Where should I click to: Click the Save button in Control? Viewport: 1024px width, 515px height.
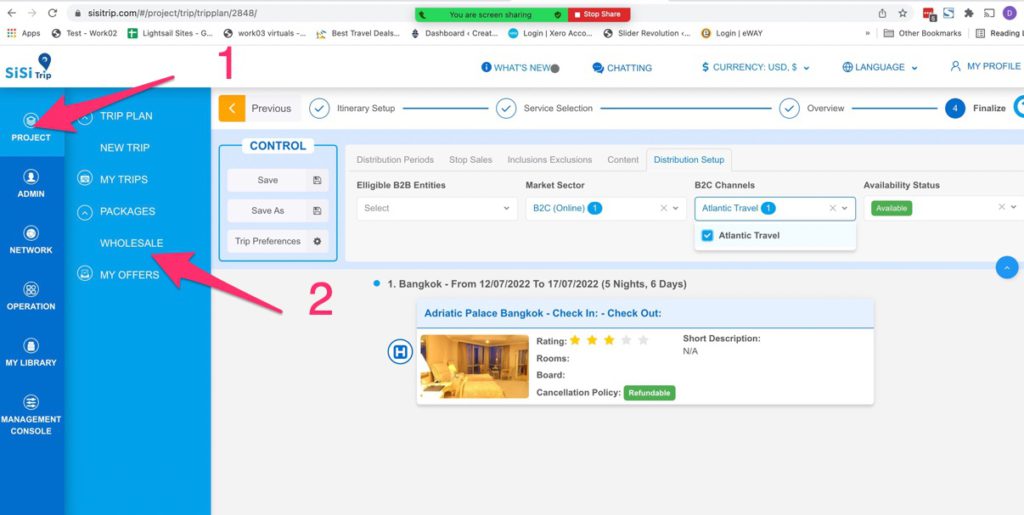click(267, 180)
